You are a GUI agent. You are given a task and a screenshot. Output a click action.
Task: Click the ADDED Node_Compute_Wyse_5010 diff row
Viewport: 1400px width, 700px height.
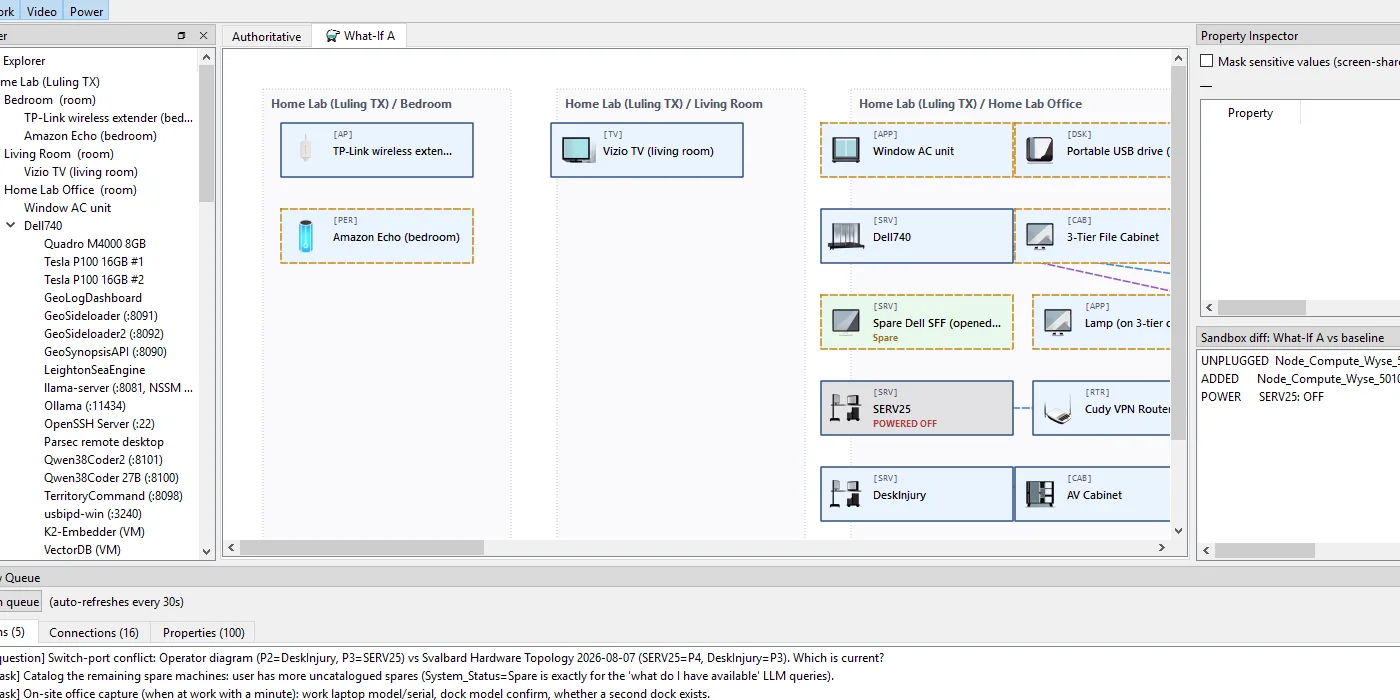(x=1298, y=379)
